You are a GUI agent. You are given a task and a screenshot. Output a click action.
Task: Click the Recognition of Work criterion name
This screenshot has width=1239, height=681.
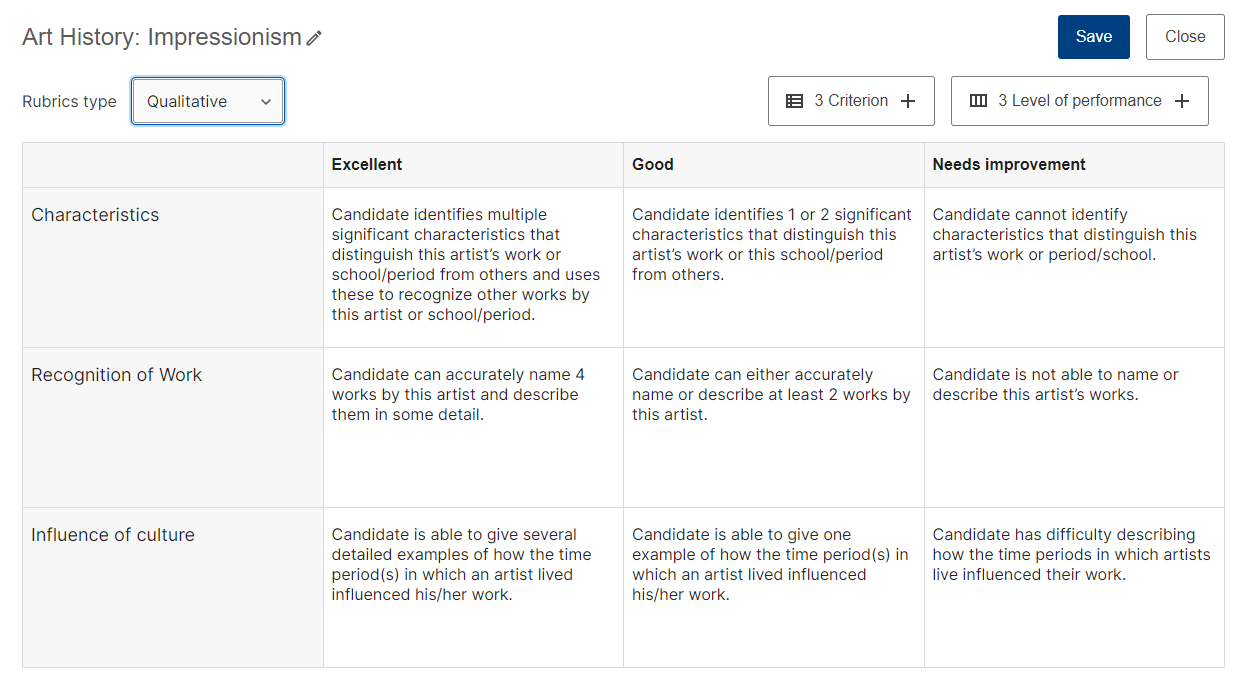click(x=116, y=375)
